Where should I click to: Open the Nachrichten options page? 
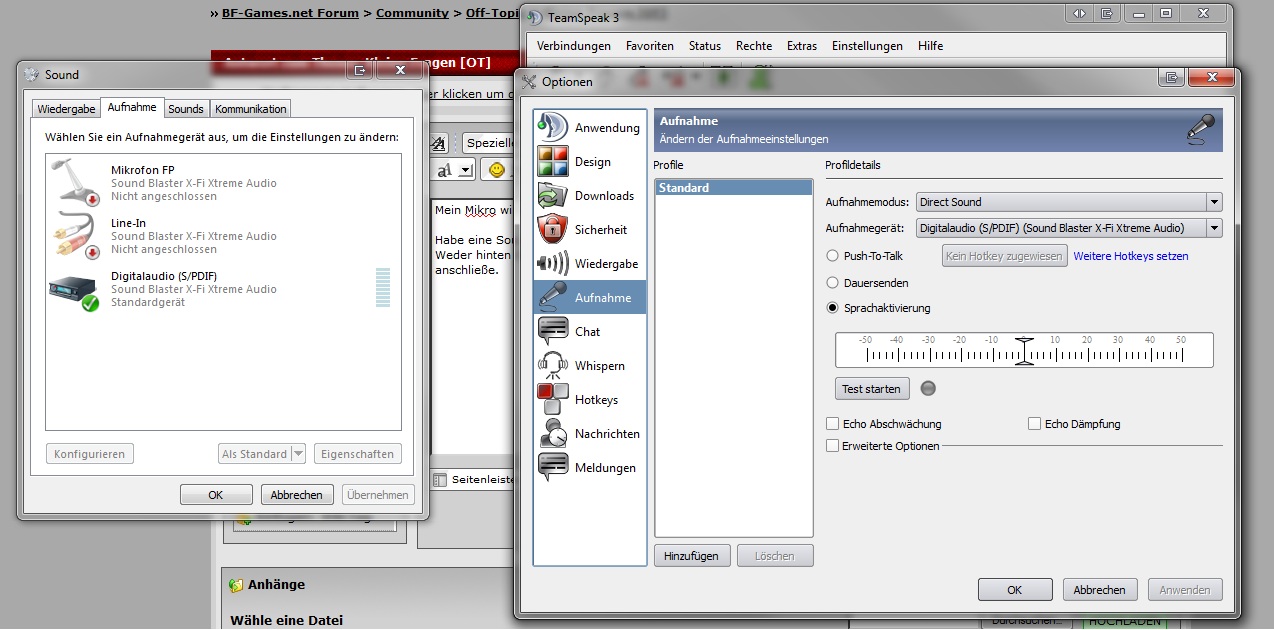(x=590, y=434)
